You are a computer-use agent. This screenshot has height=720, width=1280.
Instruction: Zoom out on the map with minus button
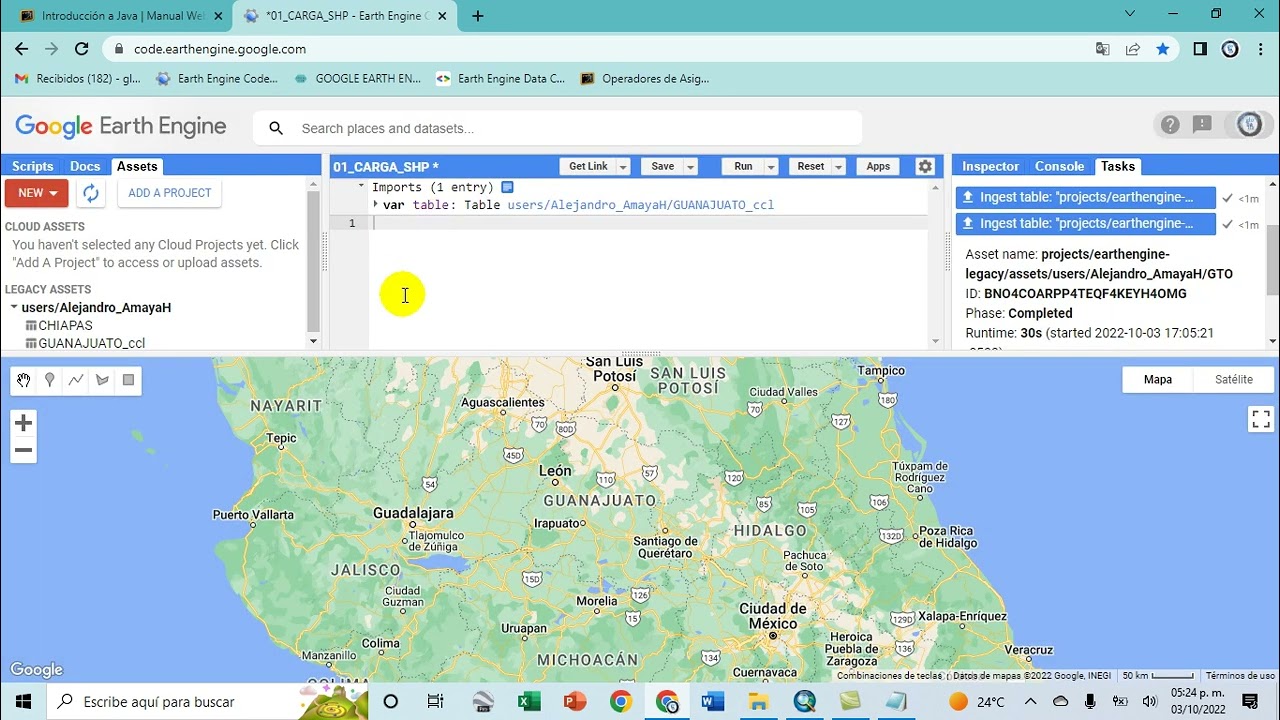tap(24, 450)
